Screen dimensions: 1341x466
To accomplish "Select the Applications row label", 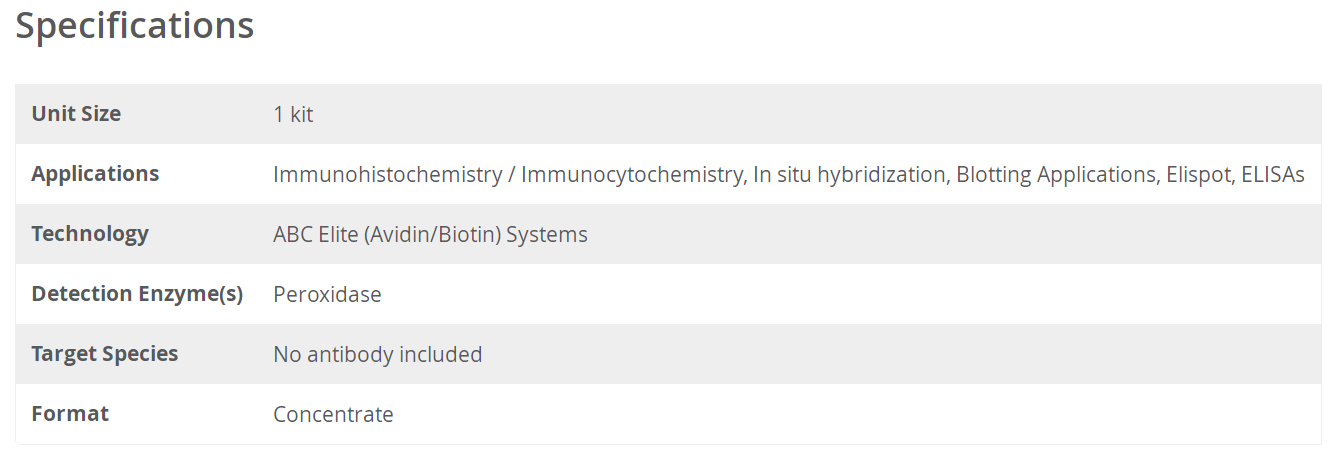I will (x=95, y=174).
